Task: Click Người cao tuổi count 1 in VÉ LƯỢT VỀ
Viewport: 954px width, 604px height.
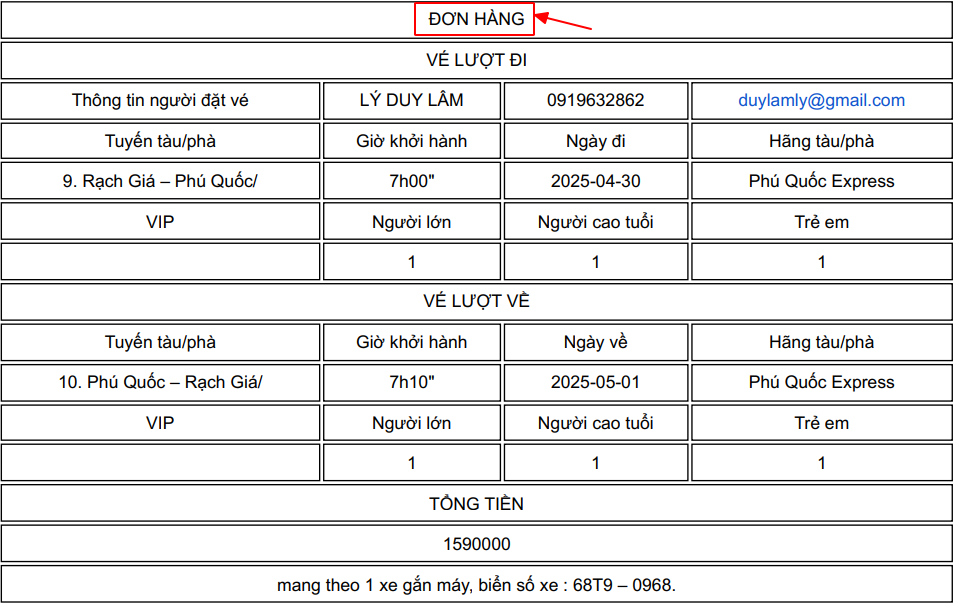Action: click(596, 463)
